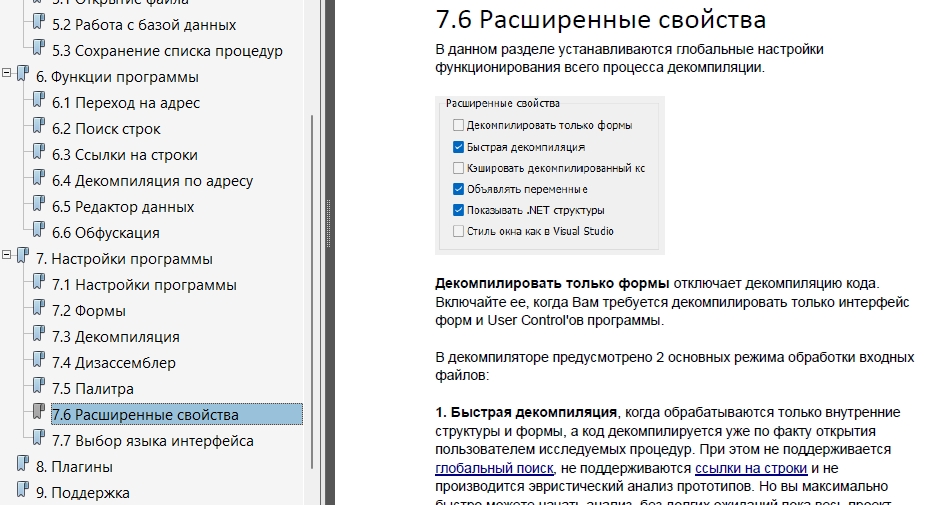Click the book icon beside 6. Функции программы
The image size is (930, 505).
[x=23, y=74]
